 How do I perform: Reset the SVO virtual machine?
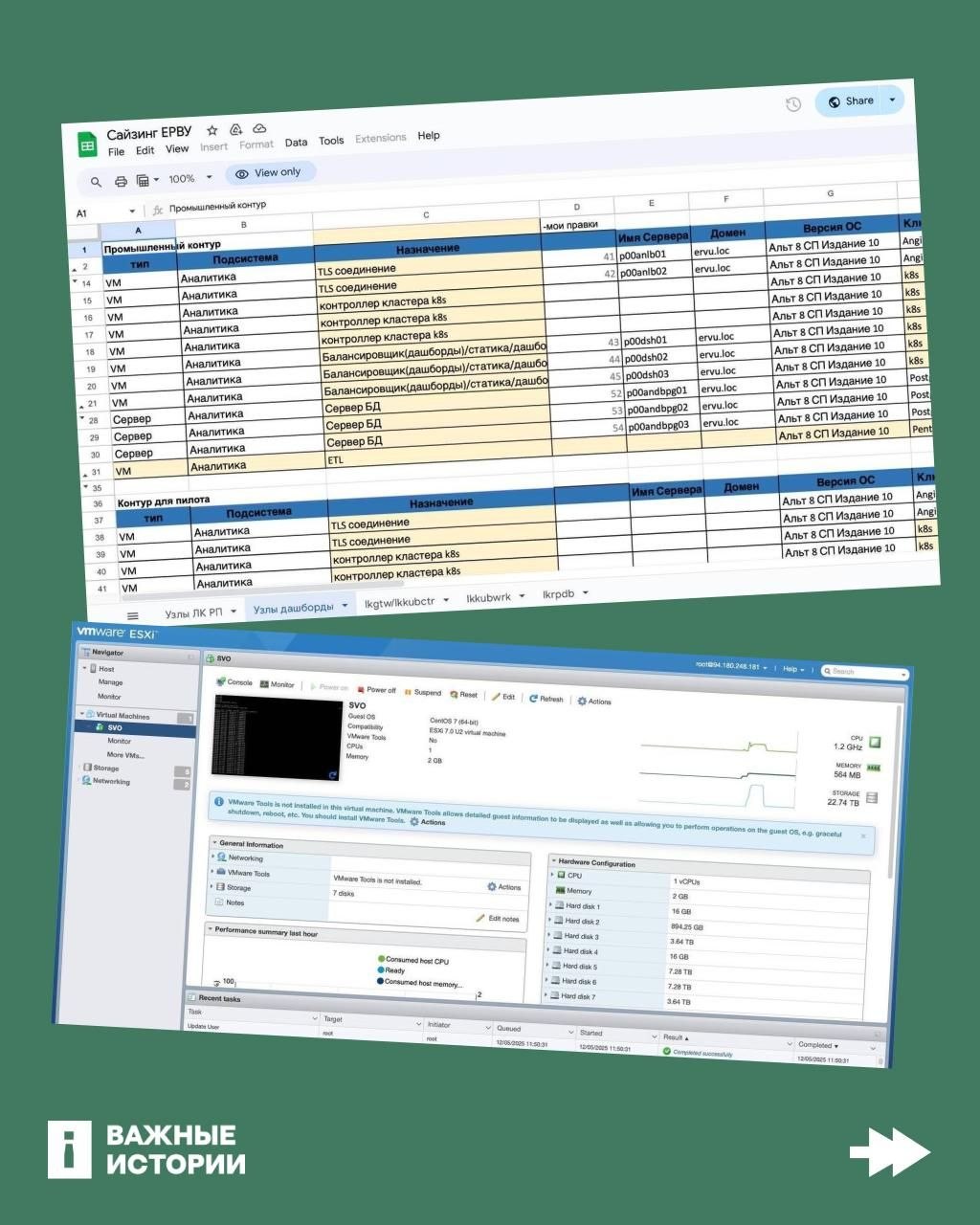[x=464, y=695]
